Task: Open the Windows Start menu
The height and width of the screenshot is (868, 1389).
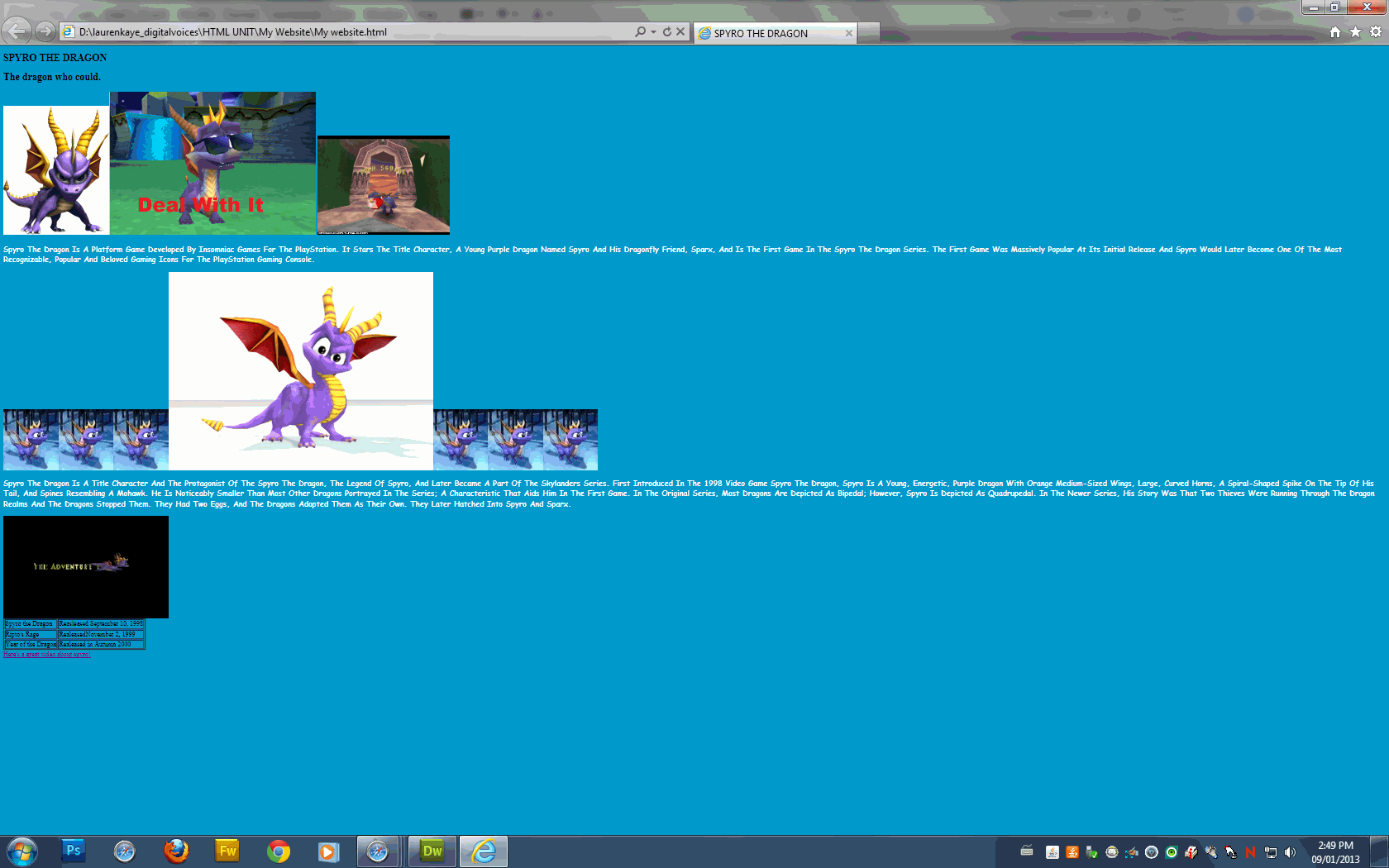Action: tap(22, 851)
